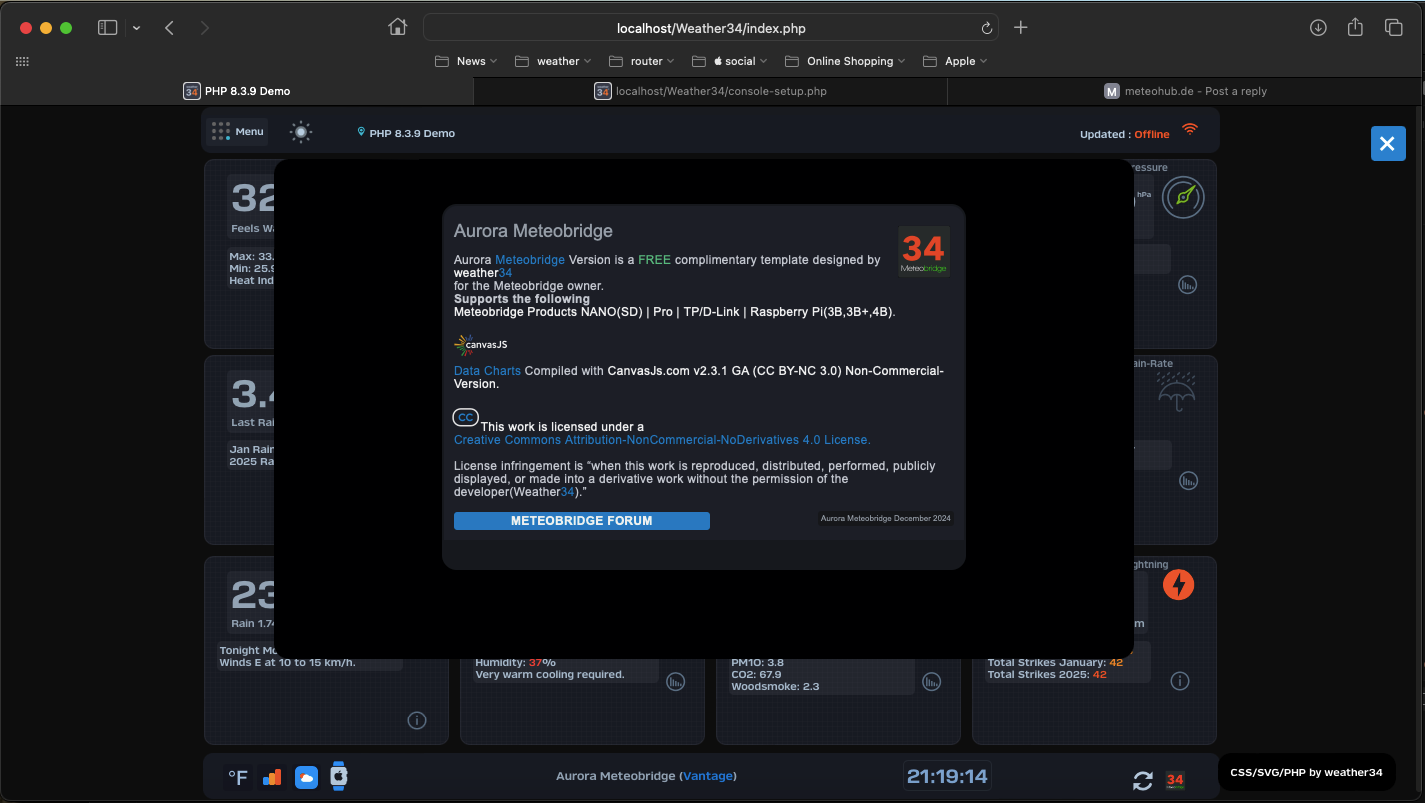Open the rain-rate chart icon

[1187, 481]
